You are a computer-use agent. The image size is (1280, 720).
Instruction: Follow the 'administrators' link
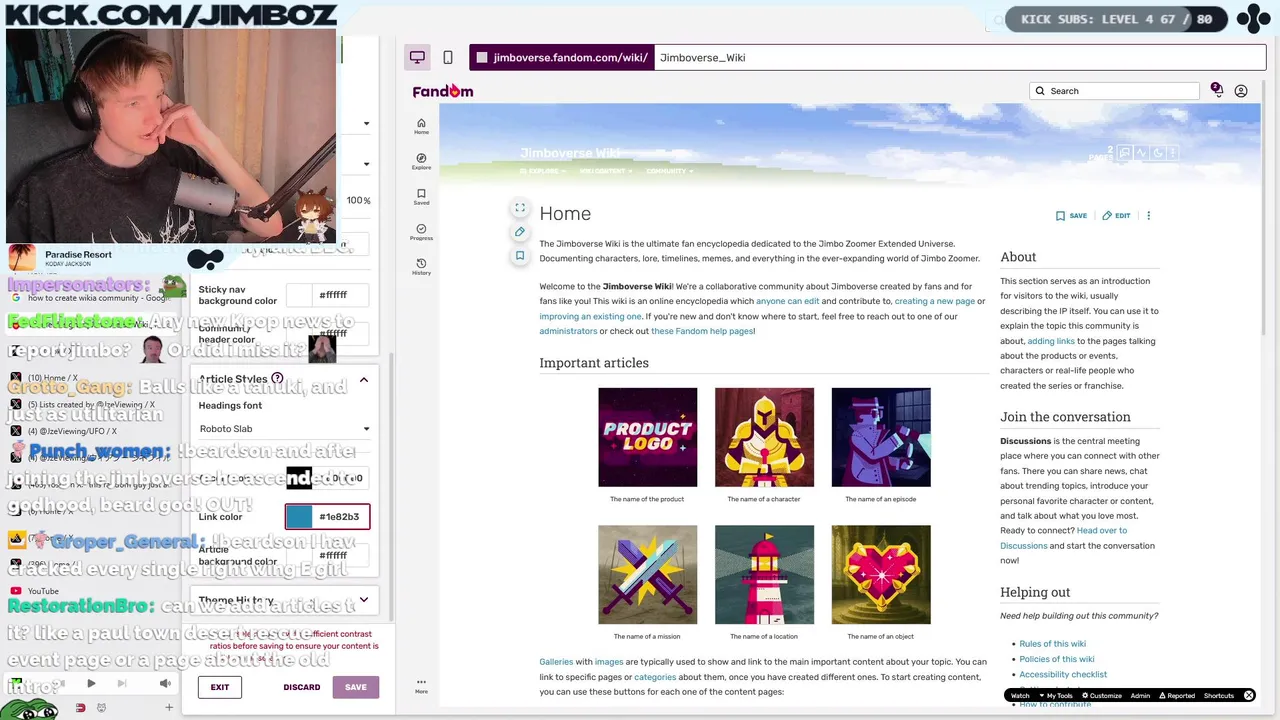point(568,331)
